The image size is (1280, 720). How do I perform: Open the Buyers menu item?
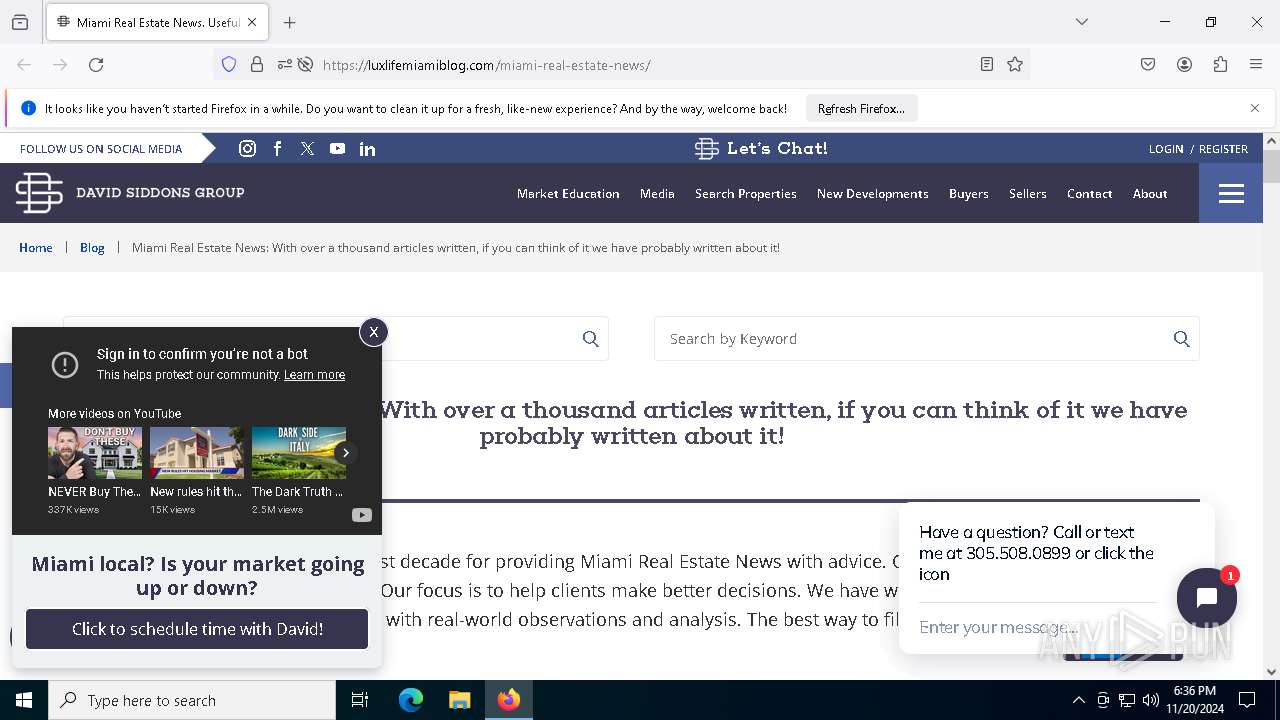pyautogui.click(x=968, y=194)
